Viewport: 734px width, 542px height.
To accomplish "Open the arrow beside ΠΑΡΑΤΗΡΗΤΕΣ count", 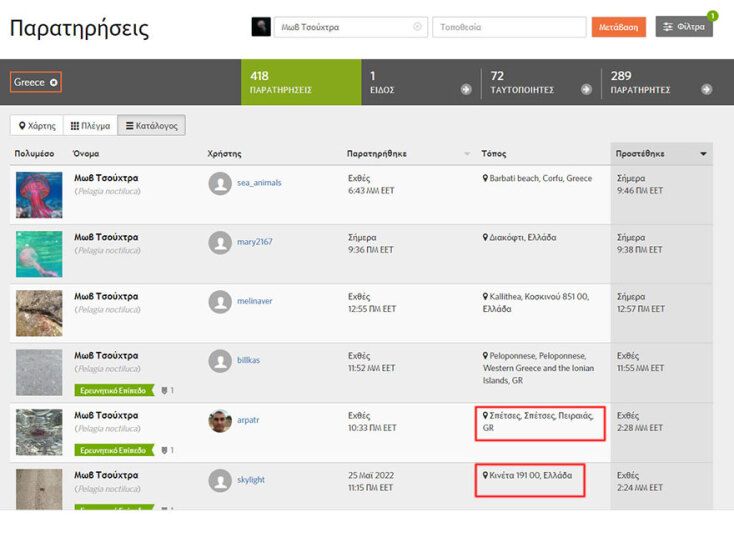I will pos(707,89).
